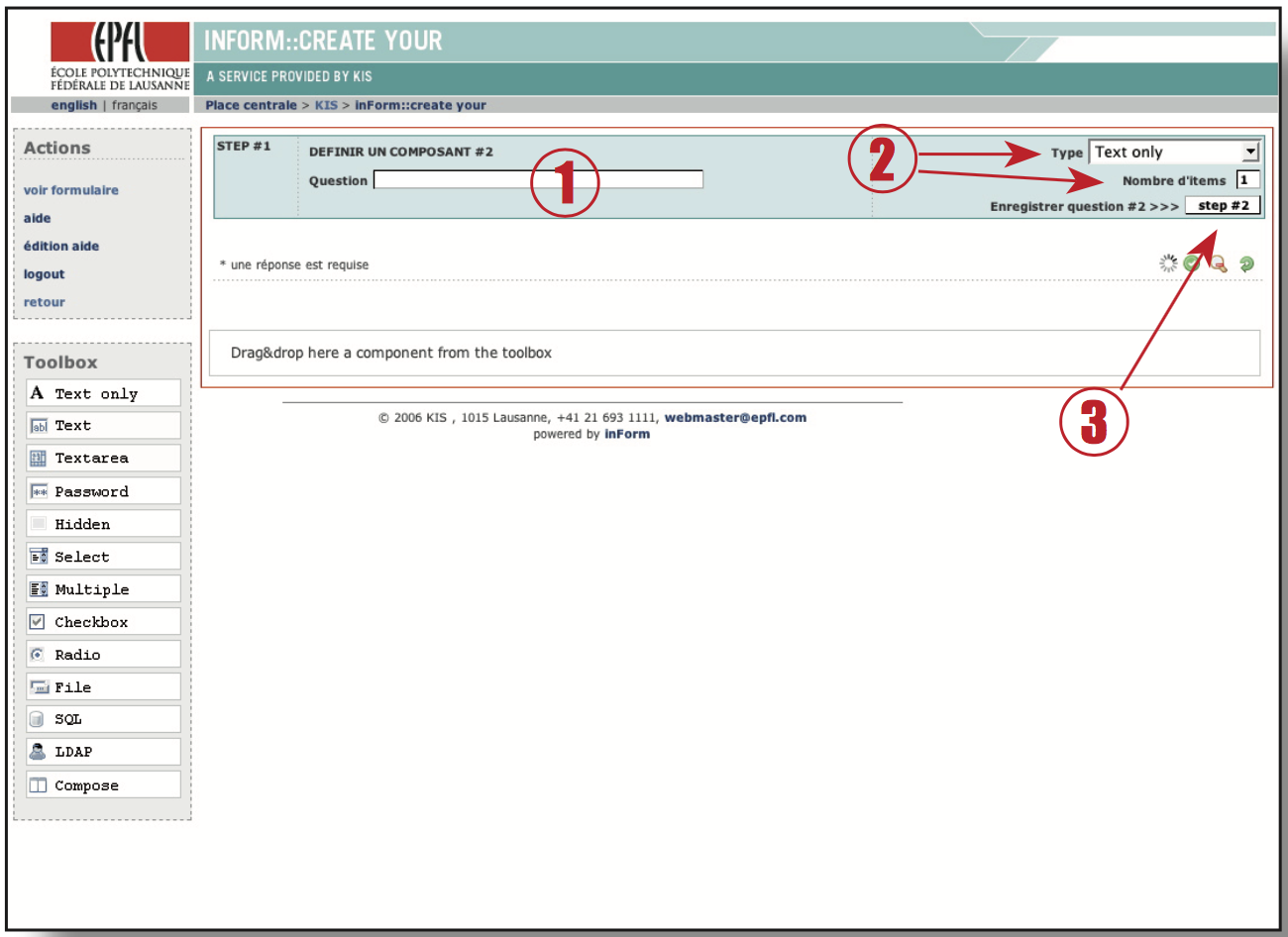Screen dimensions: 1288x937
Task: Pick the Select dropdown component
Action: point(103,557)
